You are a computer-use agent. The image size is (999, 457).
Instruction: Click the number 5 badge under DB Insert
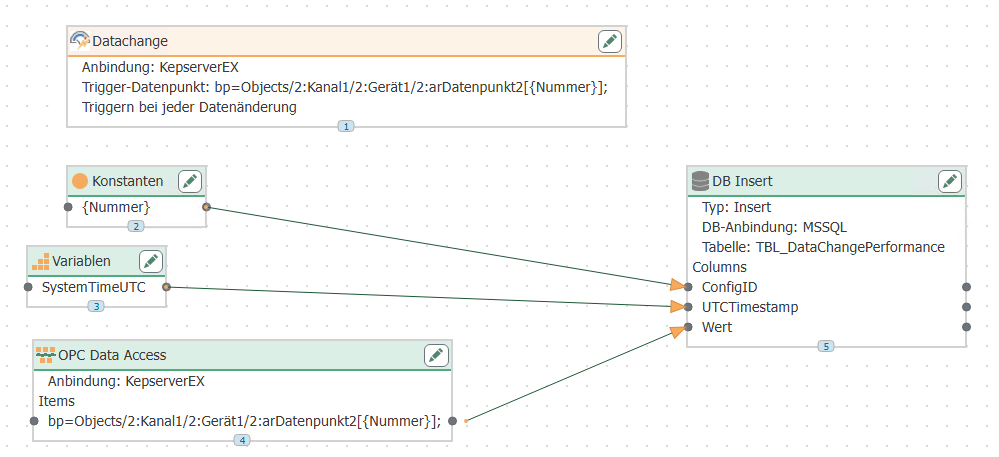(x=825, y=346)
